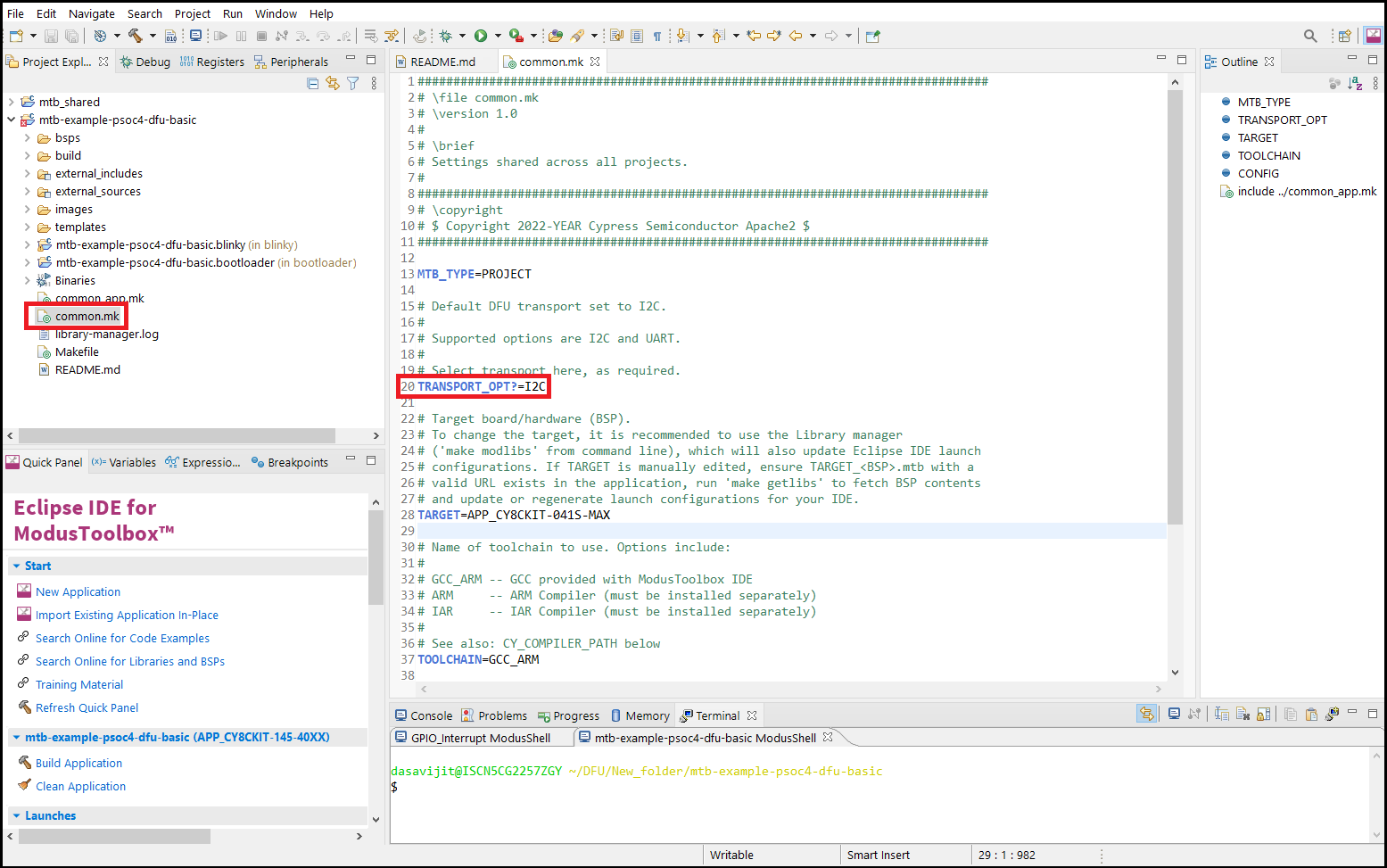The width and height of the screenshot is (1387, 868).
Task: Select Makefile in the project tree
Action: 77,351
